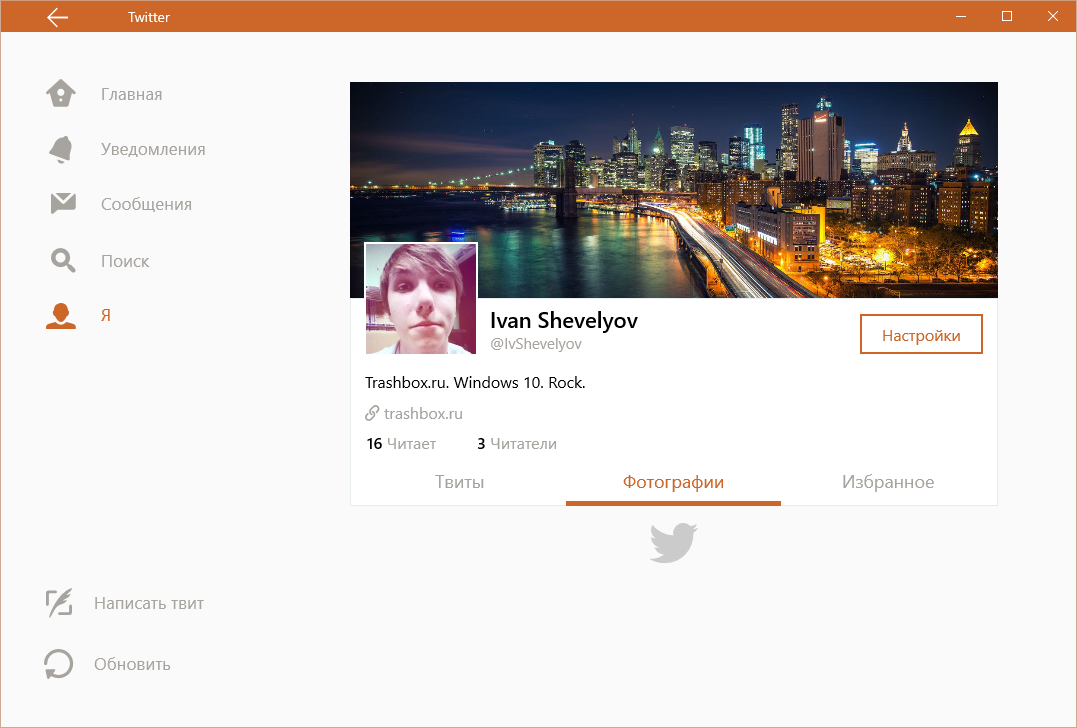The height and width of the screenshot is (728, 1077).
Task: Click the Обновить refresh icon
Action: pos(58,664)
